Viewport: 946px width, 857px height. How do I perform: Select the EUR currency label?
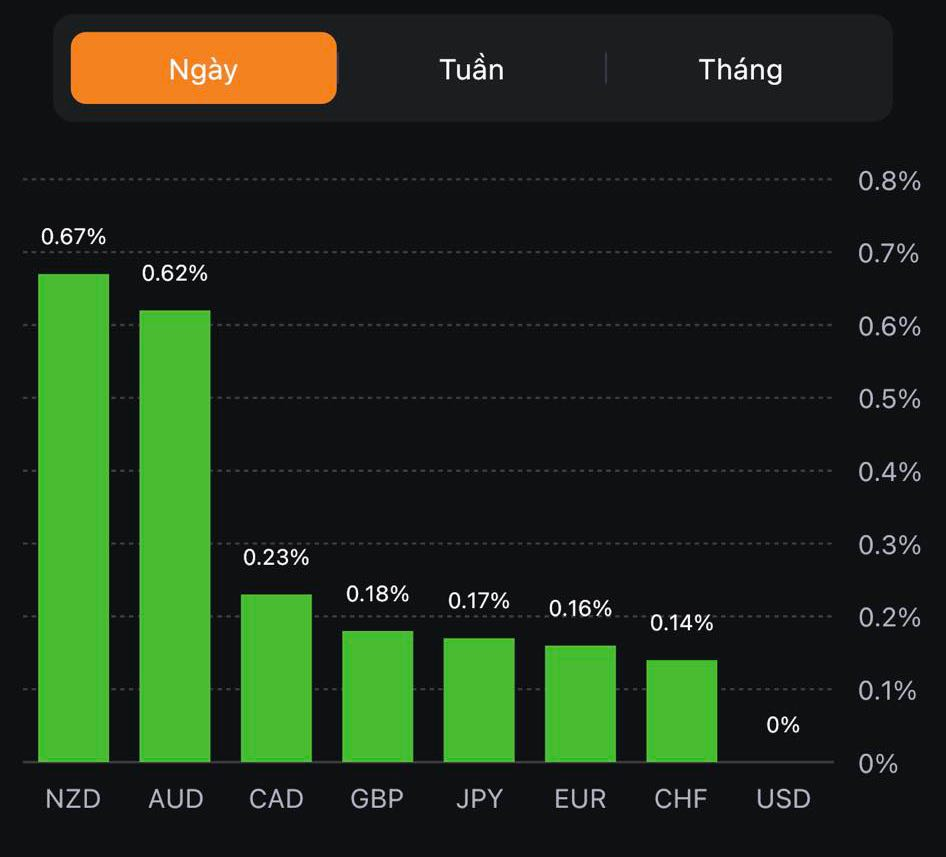[x=580, y=800]
